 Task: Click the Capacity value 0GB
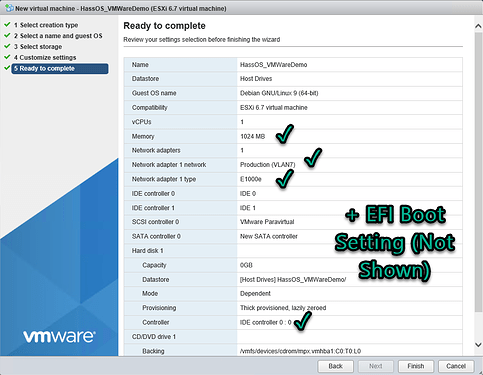coord(246,265)
